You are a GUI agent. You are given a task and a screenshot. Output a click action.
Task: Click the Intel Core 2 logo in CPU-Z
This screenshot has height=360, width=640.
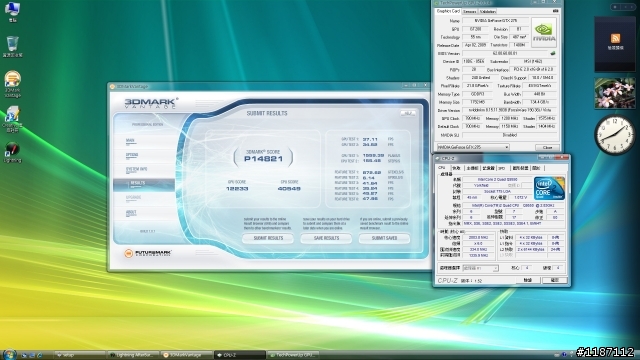point(549,188)
